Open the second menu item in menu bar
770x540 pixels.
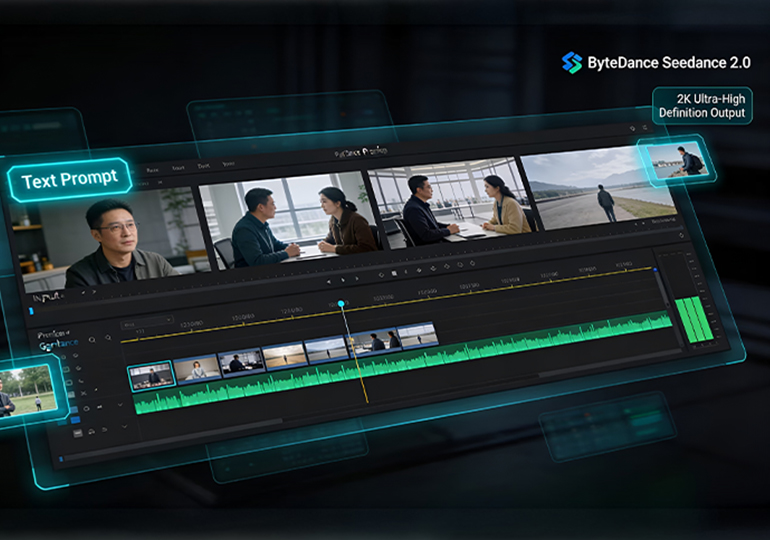coord(179,169)
